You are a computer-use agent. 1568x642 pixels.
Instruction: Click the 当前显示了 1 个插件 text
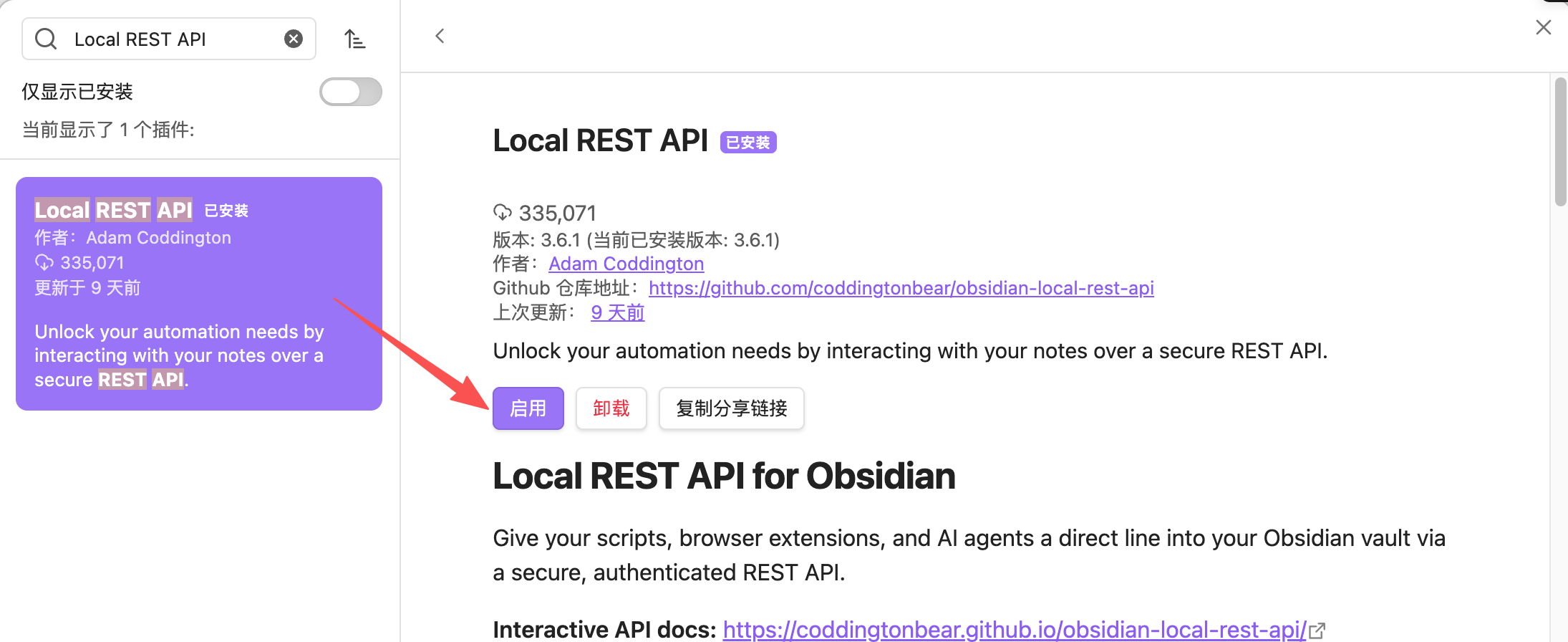(x=108, y=130)
